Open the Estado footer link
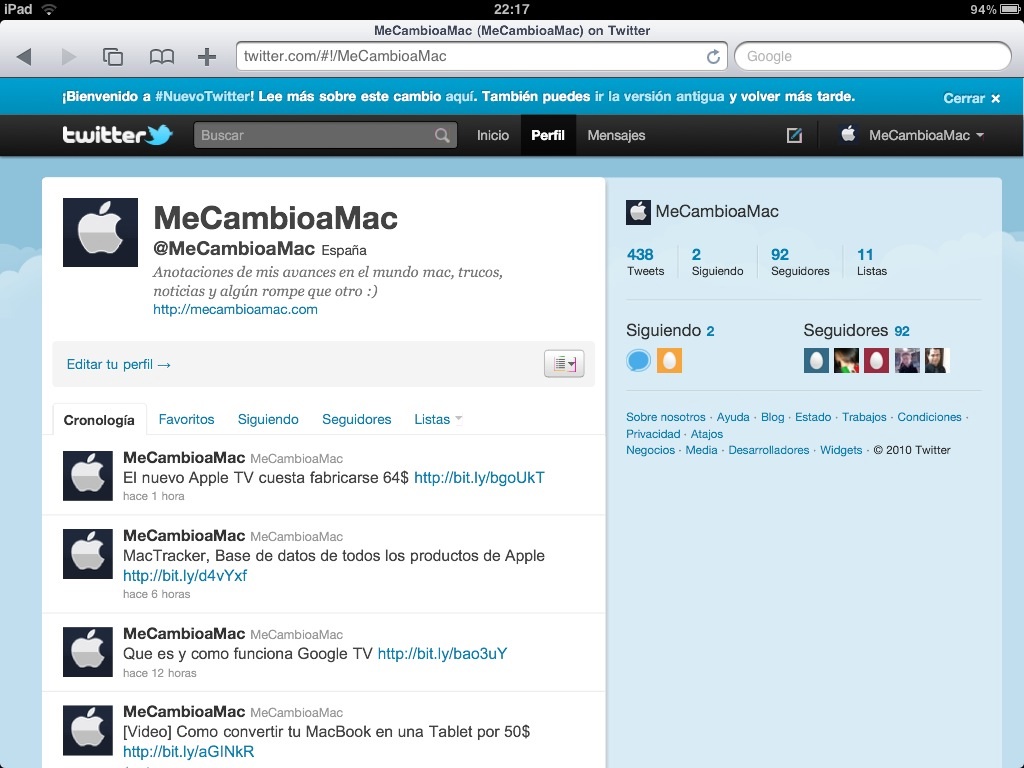The width and height of the screenshot is (1024, 768). (813, 417)
